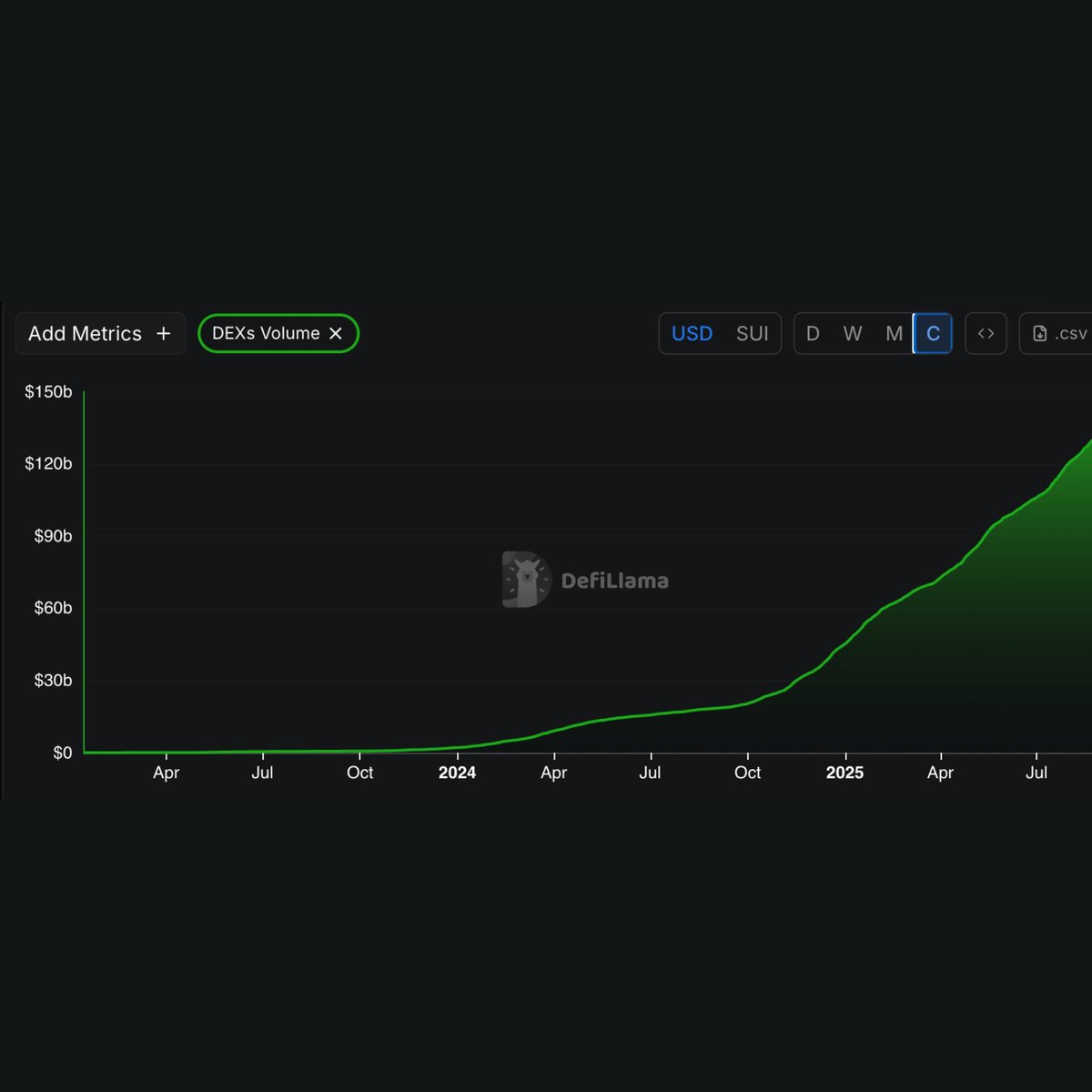Viewport: 1092px width, 1092px height.
Task: Click the 2025 x-axis label
Action: pos(844,773)
